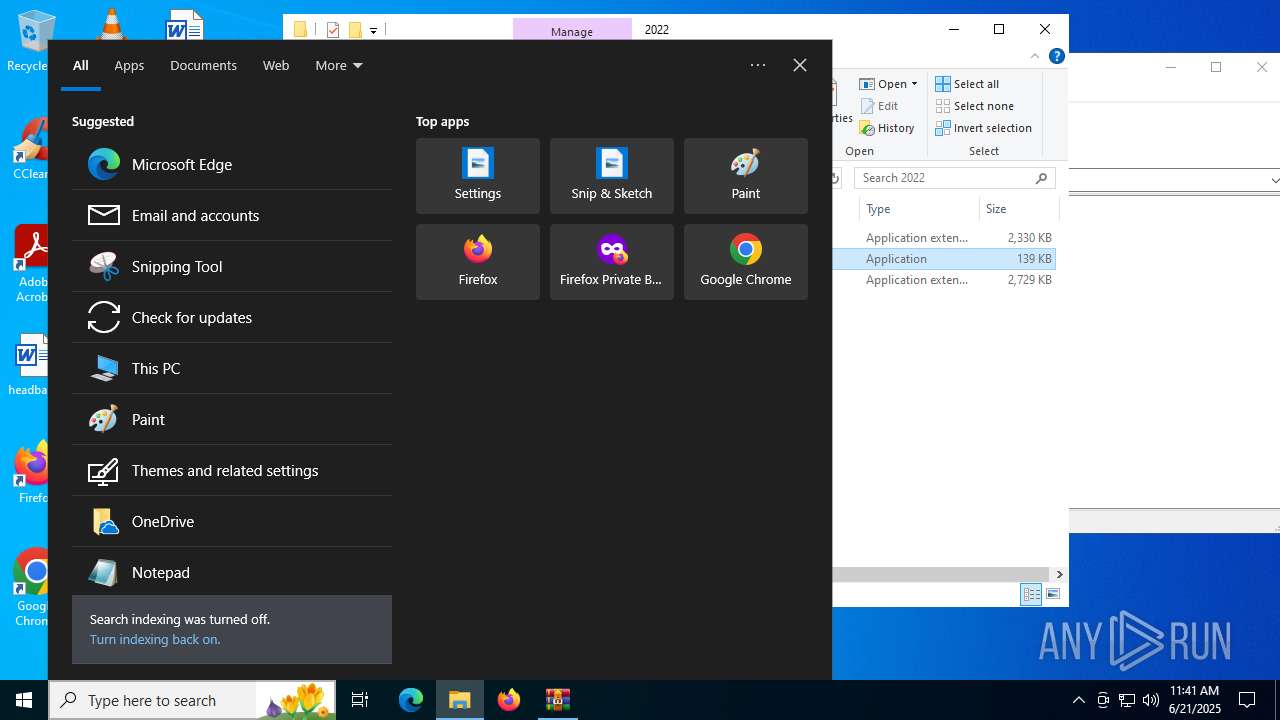This screenshot has height=720, width=1280.
Task: Open Microsoft Edge from Suggested list
Action: coord(232,164)
